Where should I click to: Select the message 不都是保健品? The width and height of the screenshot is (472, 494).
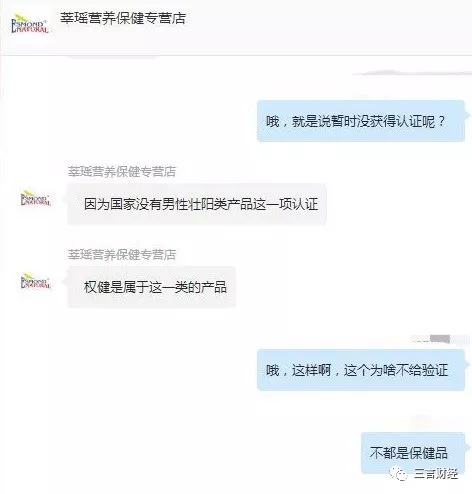(413, 453)
